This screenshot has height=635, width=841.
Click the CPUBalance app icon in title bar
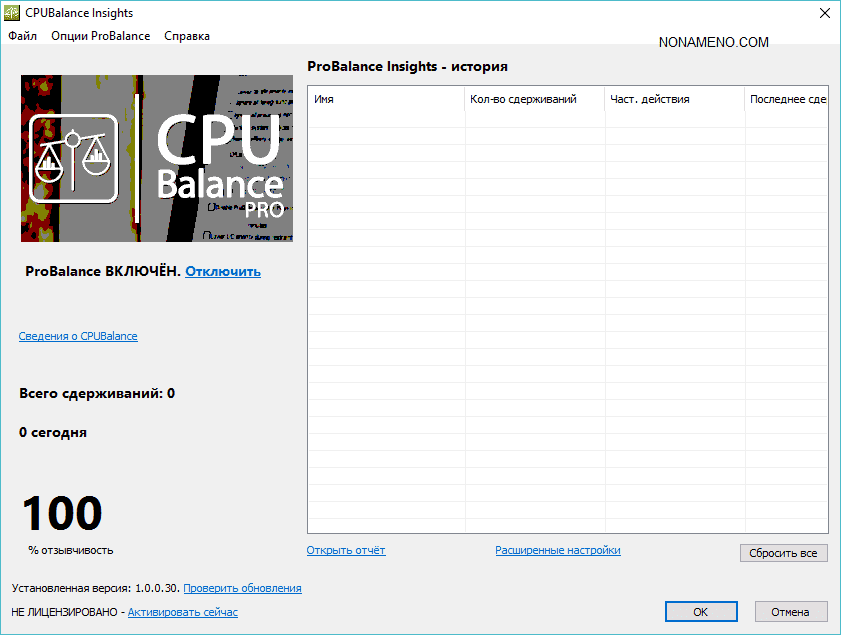click(13, 13)
